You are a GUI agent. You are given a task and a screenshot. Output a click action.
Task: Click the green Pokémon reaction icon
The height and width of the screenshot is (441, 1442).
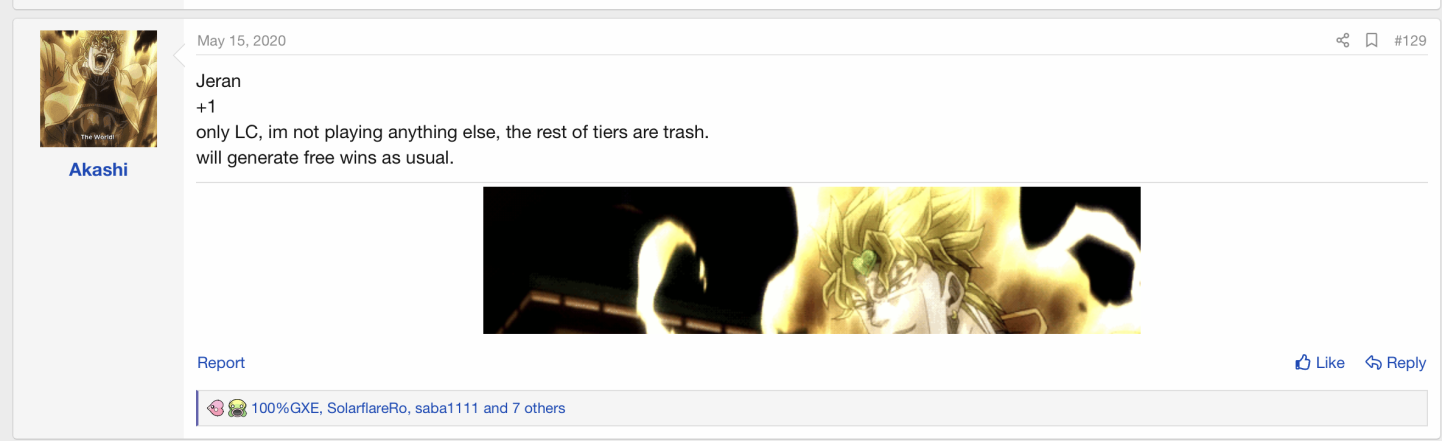point(237,408)
